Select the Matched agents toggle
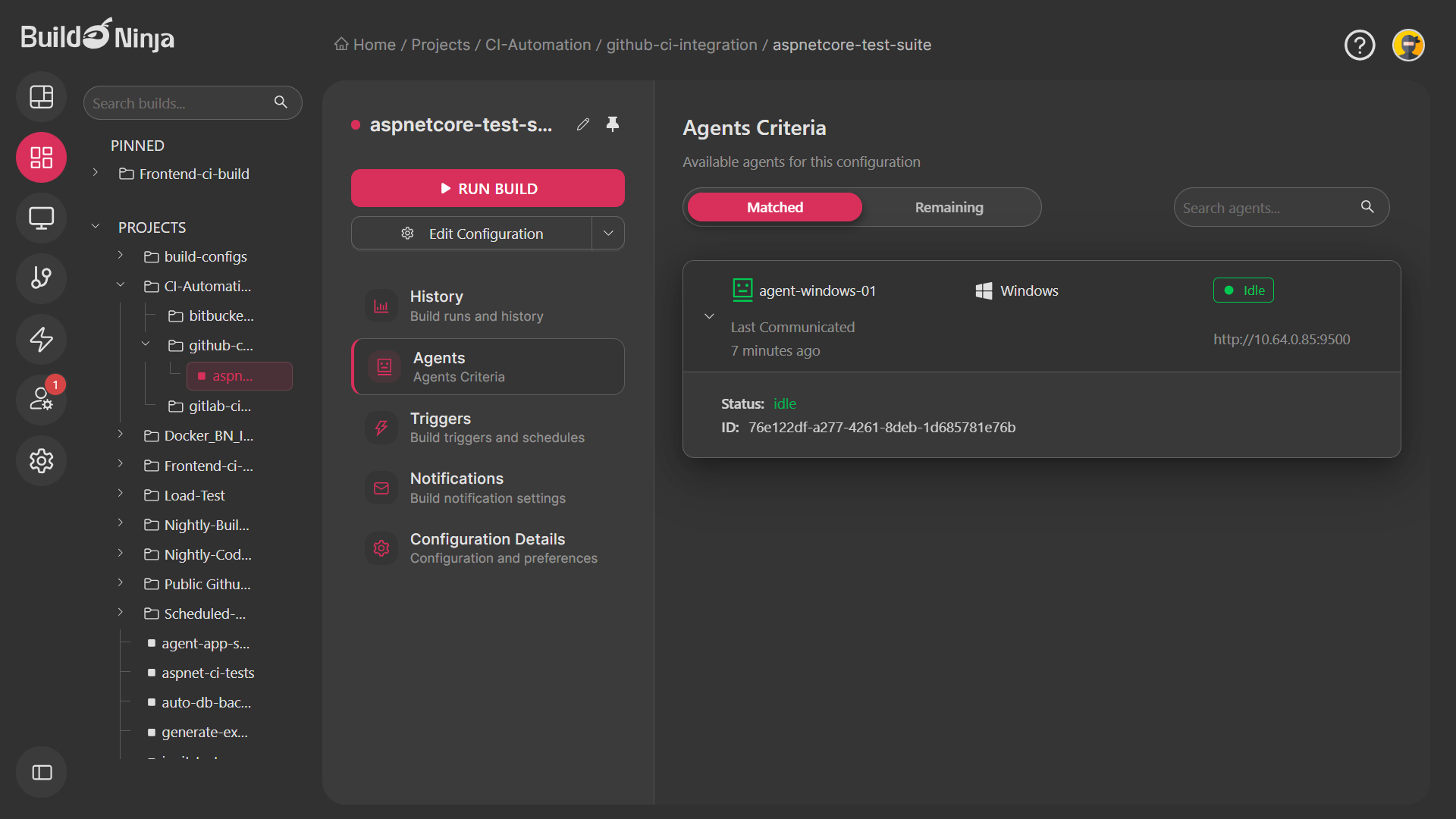 coord(774,207)
